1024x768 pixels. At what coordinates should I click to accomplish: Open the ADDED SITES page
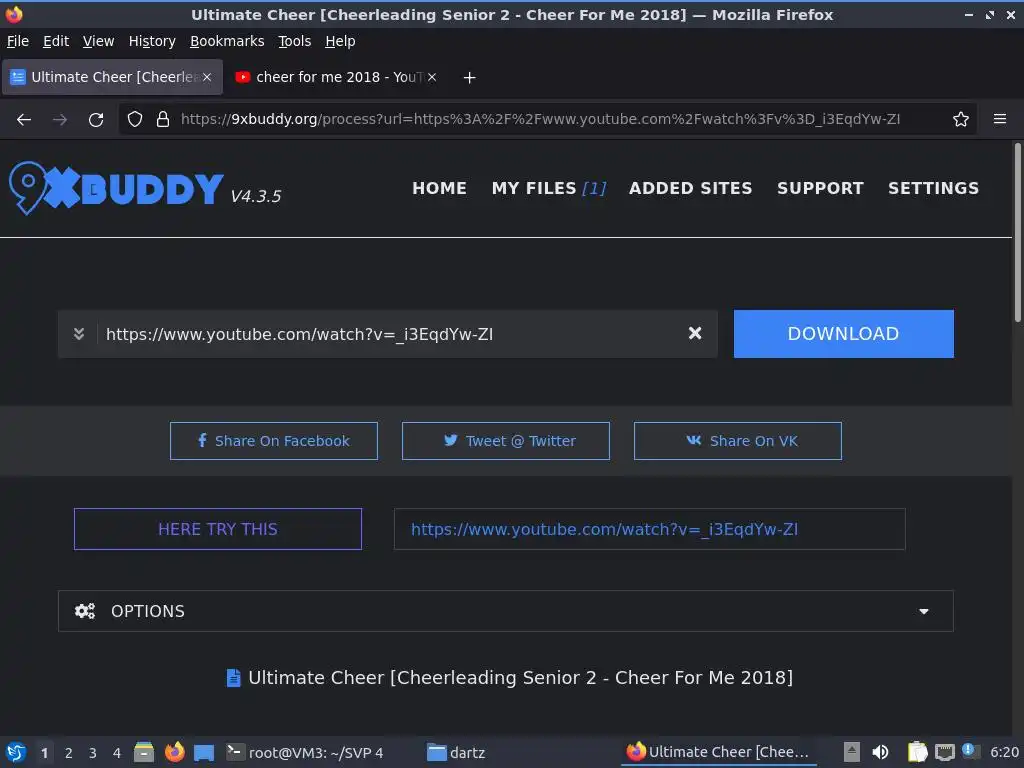(690, 188)
